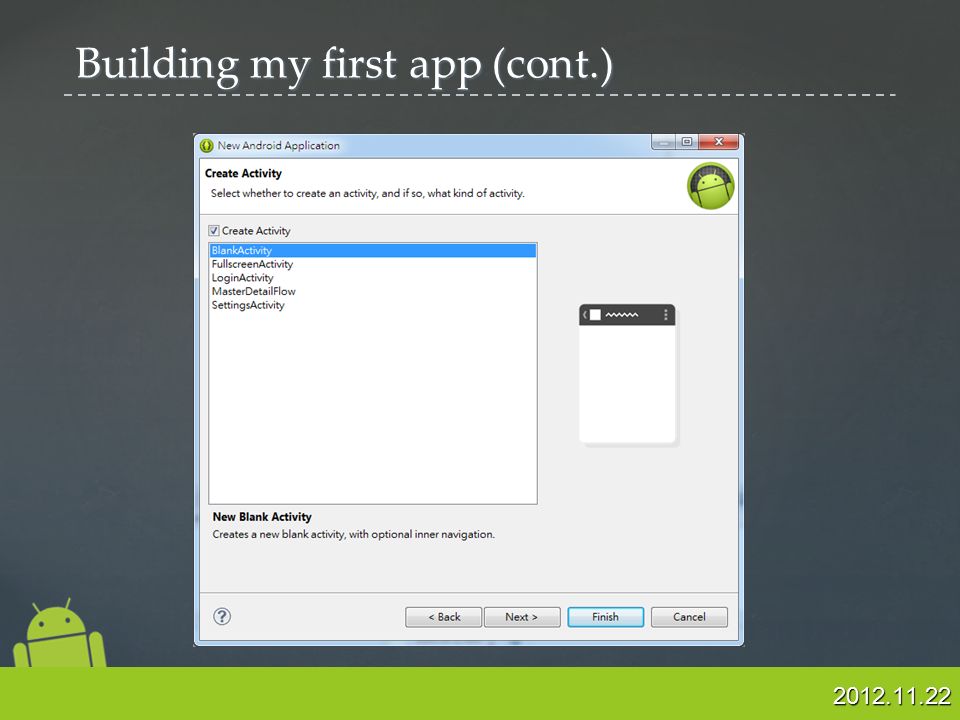Image resolution: width=960 pixels, height=720 pixels.
Task: Click the dialog title bar Eclipse icon
Action: click(x=207, y=146)
